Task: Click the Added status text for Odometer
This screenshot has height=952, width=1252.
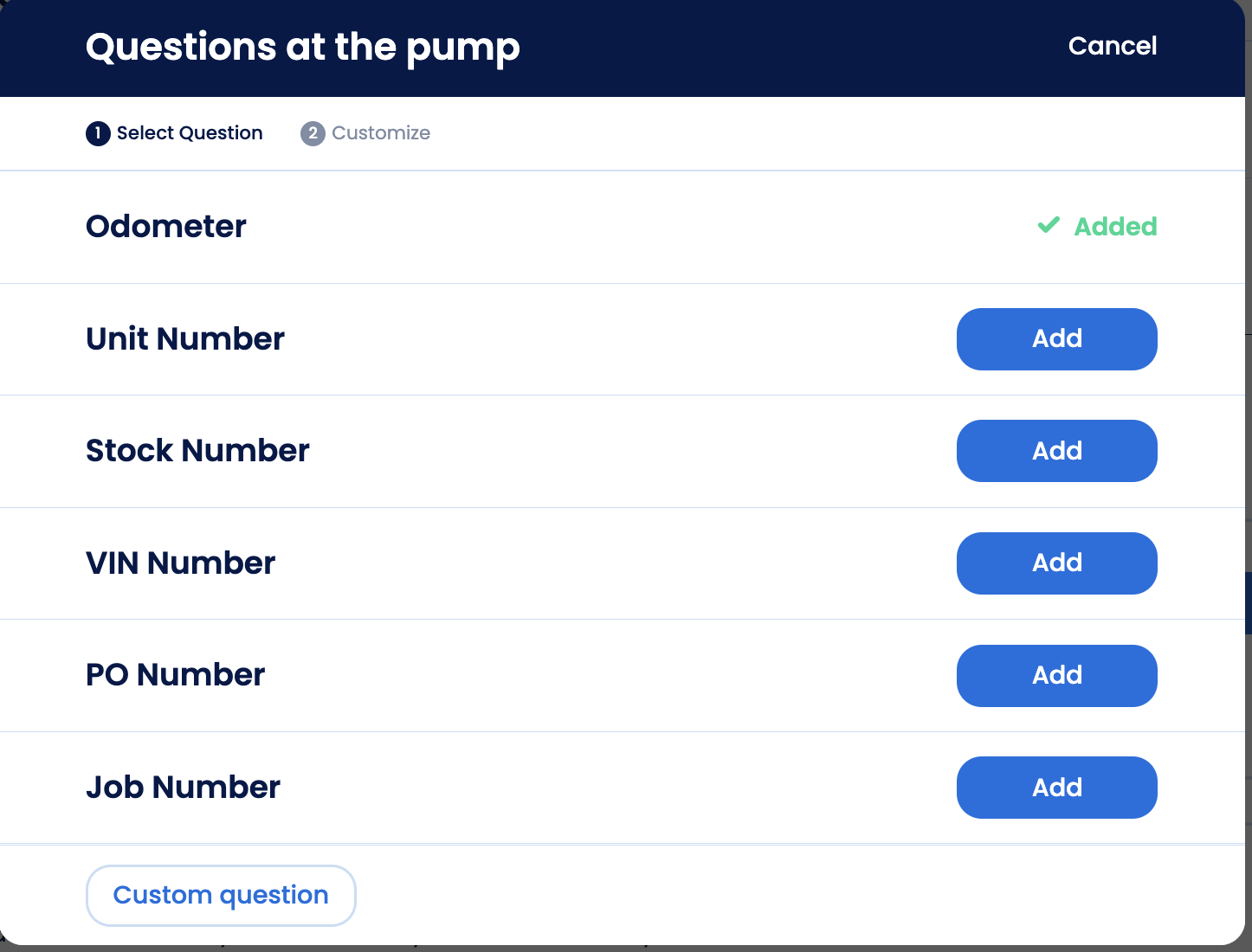Action: tap(1115, 227)
